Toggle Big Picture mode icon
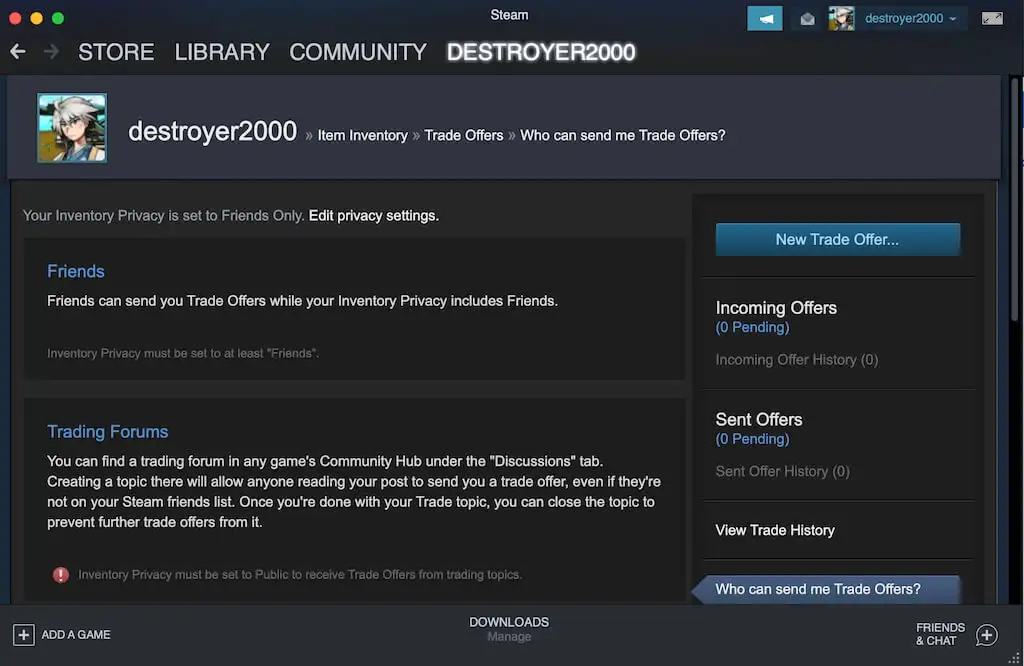 (x=992, y=18)
